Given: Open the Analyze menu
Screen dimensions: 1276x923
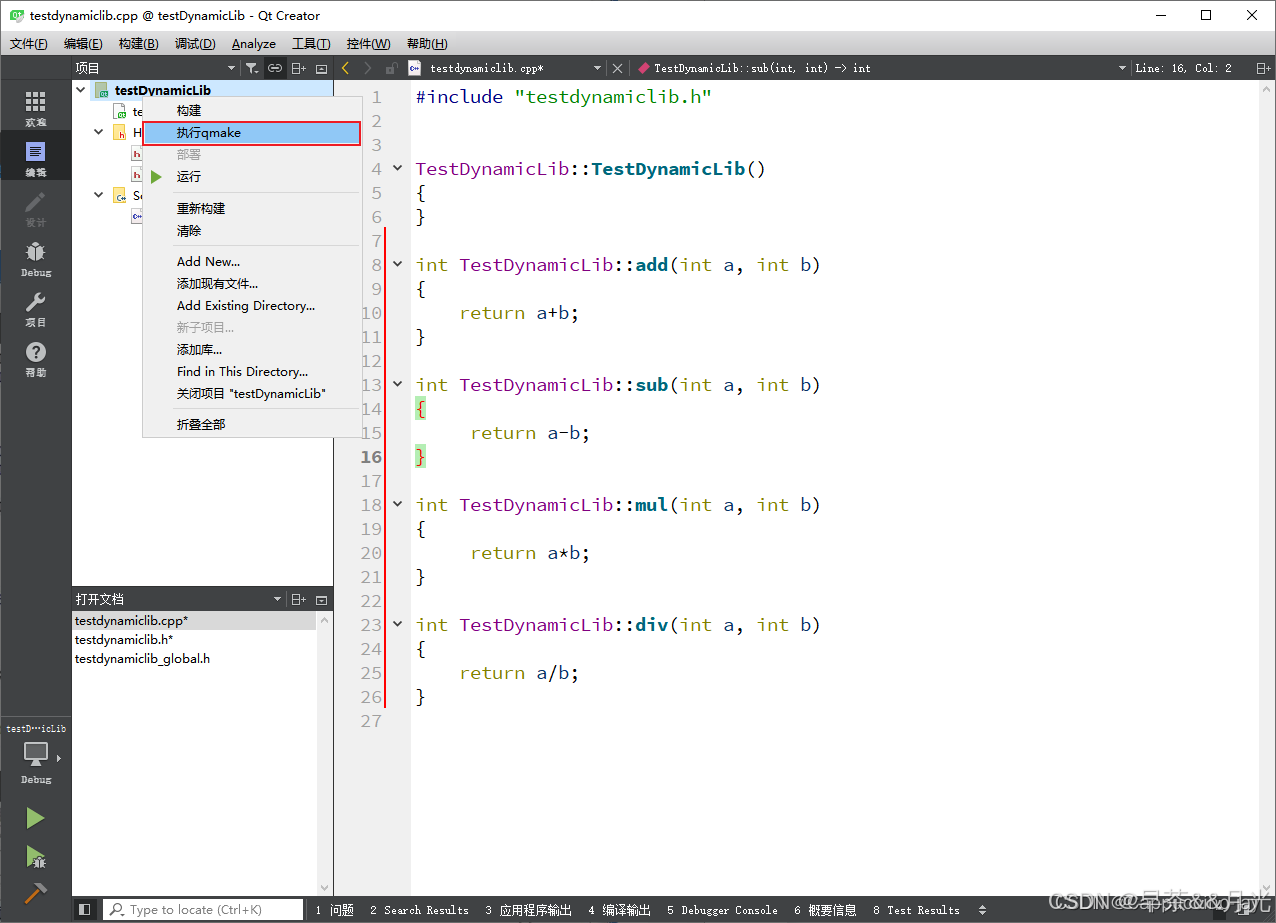Looking at the screenshot, I should click(x=254, y=44).
